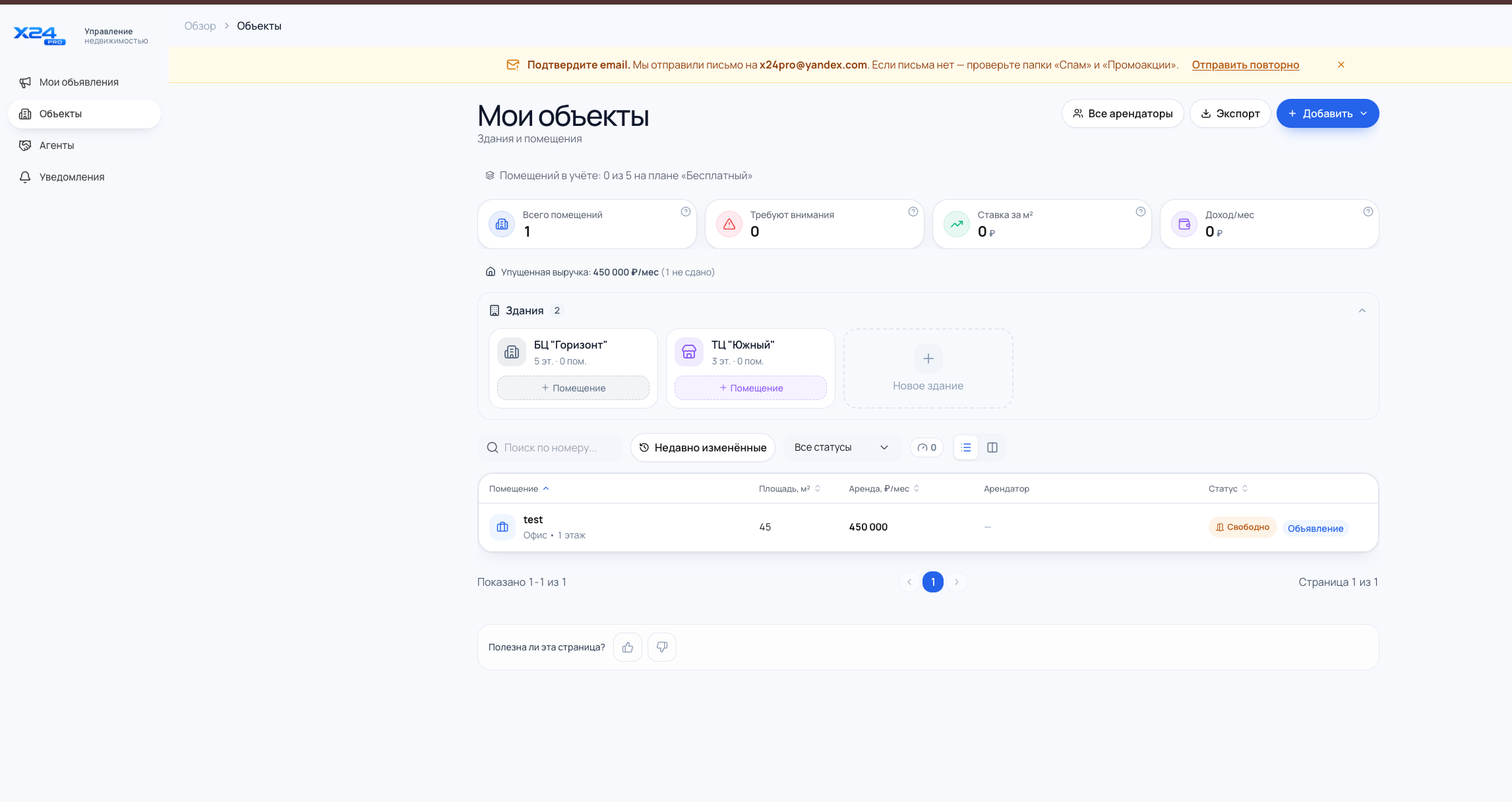Sort table by Помещение column
1512x802 pixels.
[518, 488]
